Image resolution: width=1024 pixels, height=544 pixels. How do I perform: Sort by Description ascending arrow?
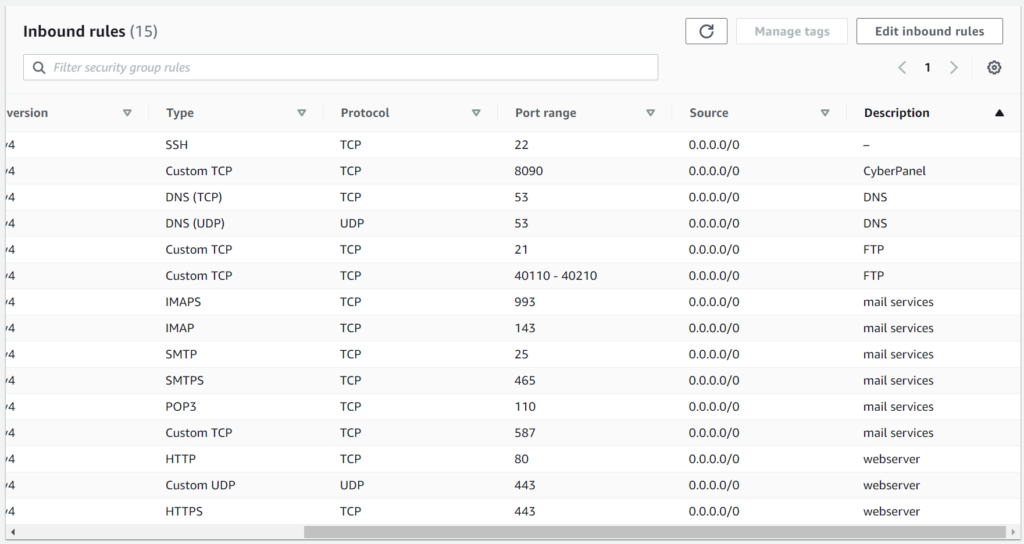(999, 113)
